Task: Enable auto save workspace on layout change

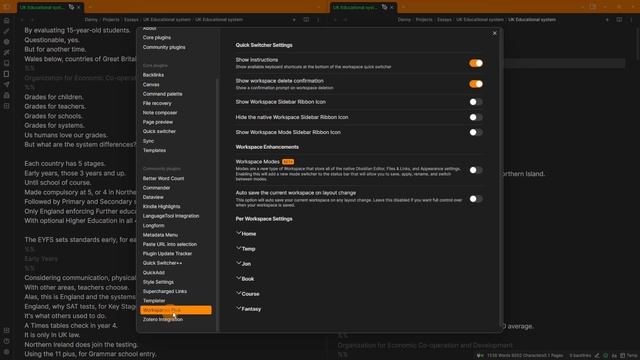Action: pyautogui.click(x=476, y=199)
